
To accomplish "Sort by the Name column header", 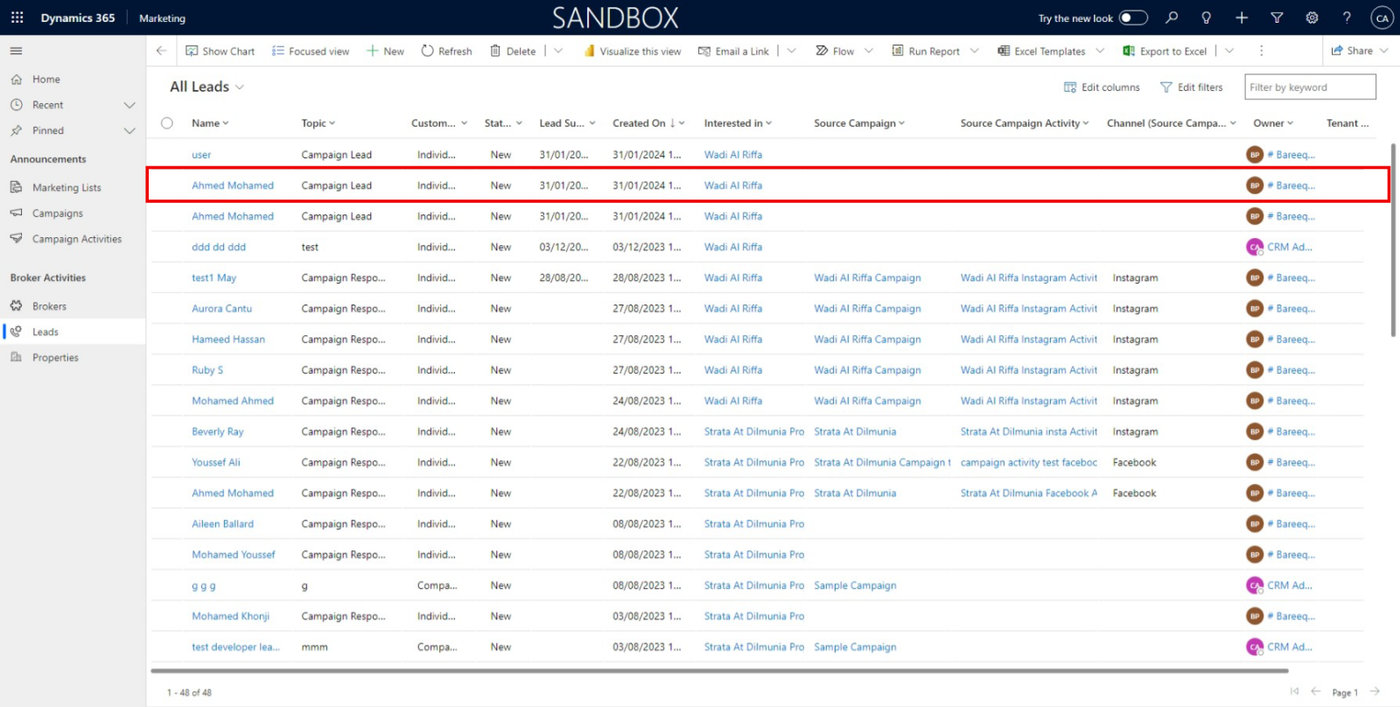I will 210,123.
